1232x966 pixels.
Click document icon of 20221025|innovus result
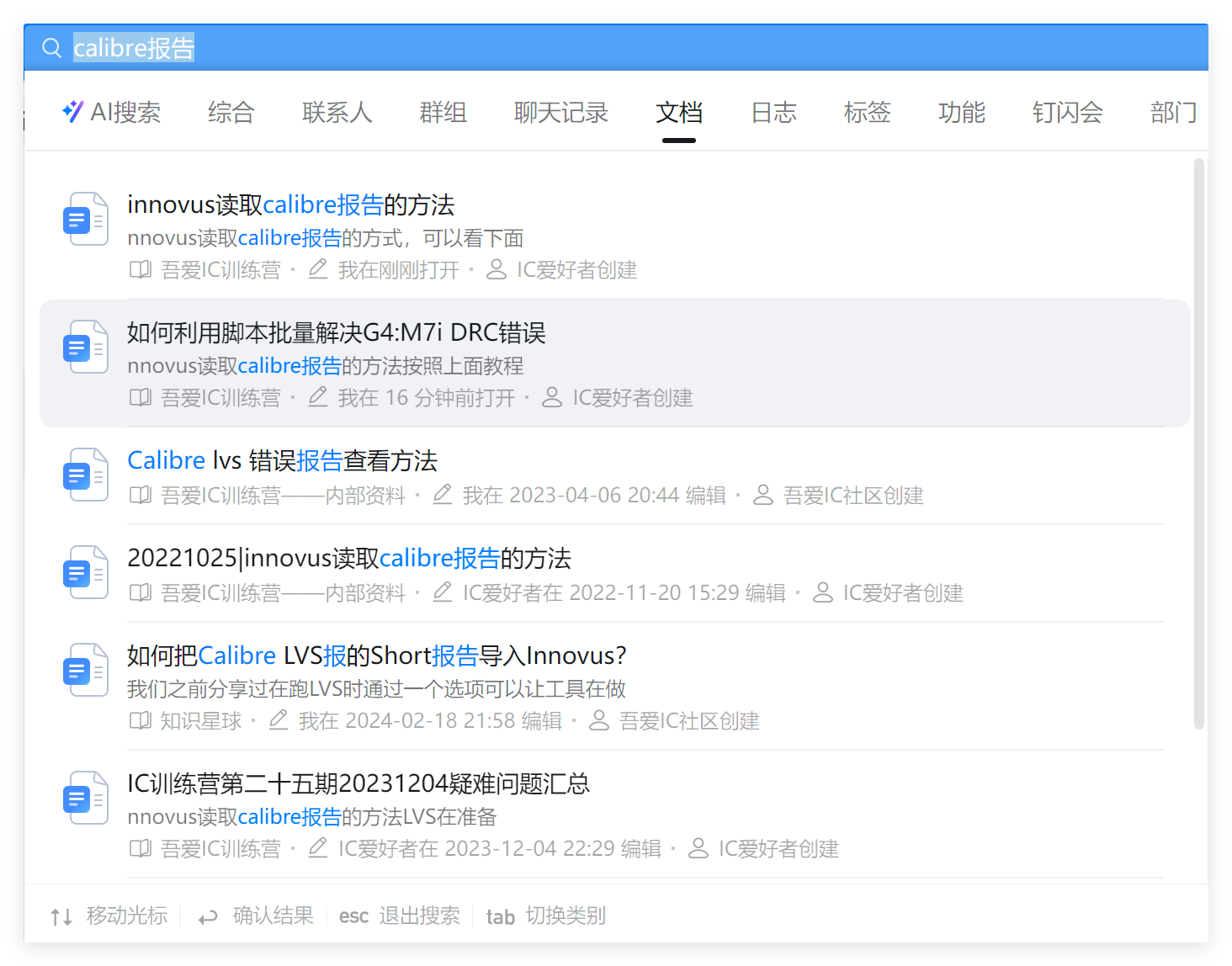(x=86, y=572)
